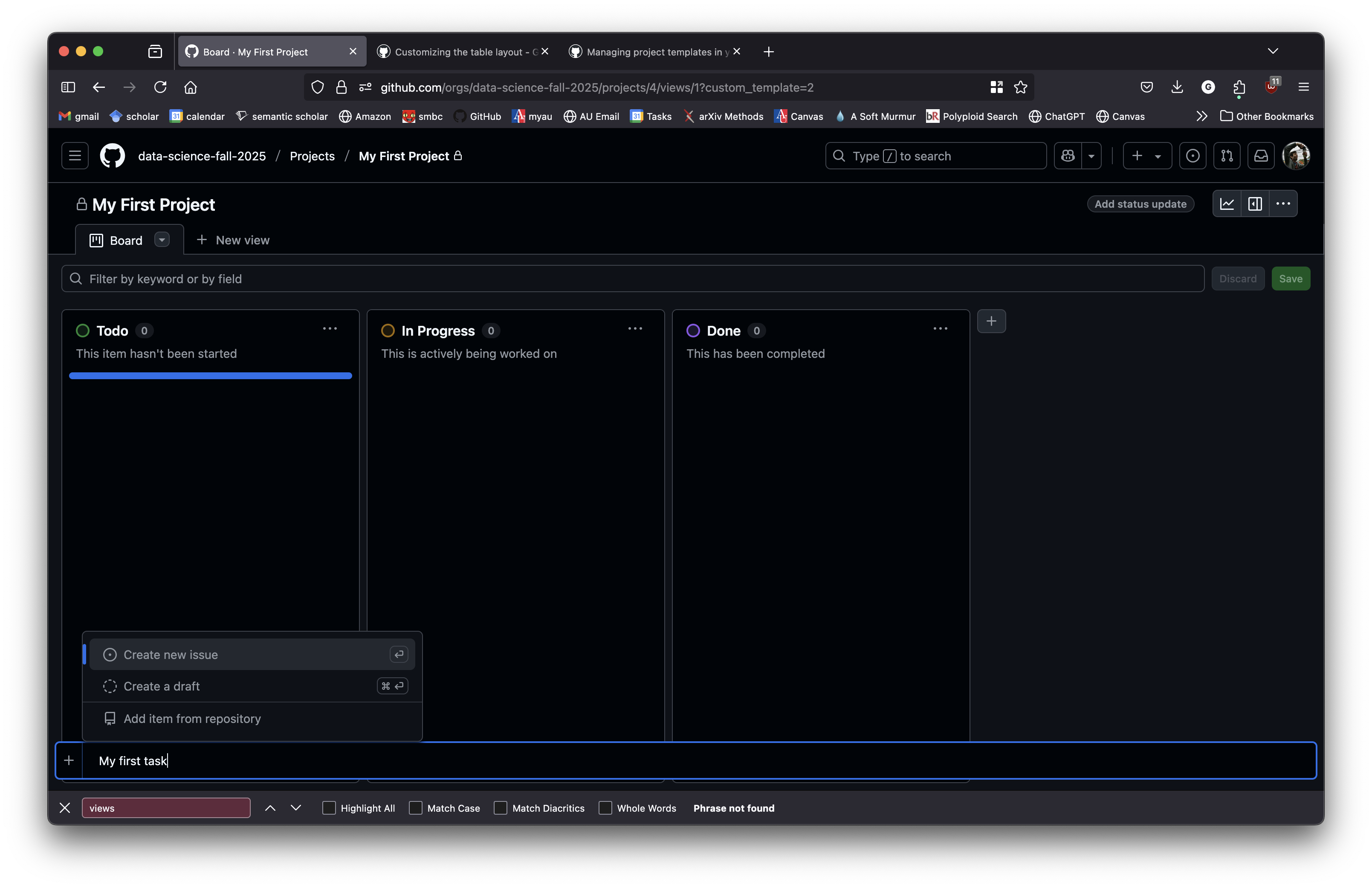Click the plus icon beside item input
Viewport: 1372px width, 888px height.
69,760
